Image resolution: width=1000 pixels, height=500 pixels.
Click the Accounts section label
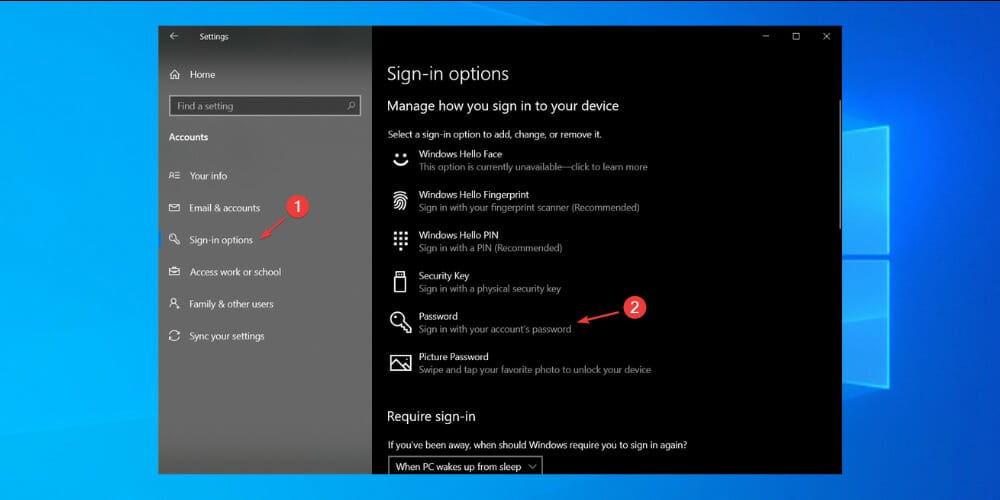coord(188,137)
